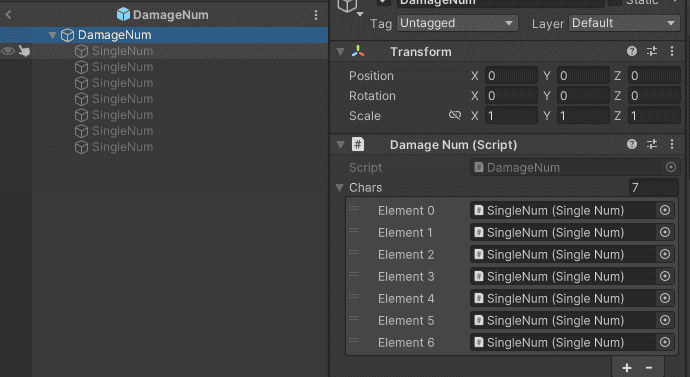Open object picker for Element 4
The width and height of the screenshot is (690, 377).
(x=664, y=298)
